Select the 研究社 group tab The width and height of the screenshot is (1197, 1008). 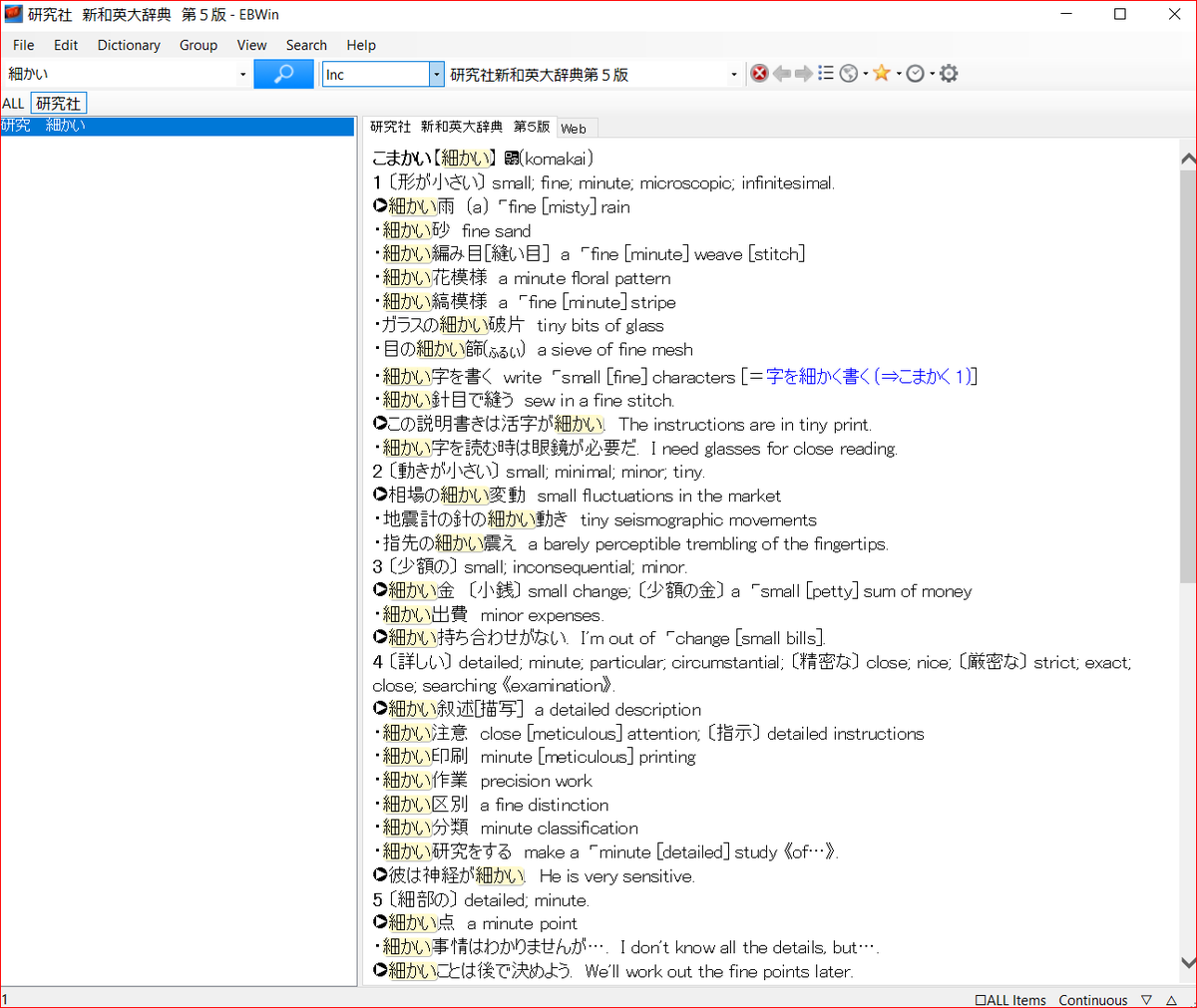coord(58,104)
